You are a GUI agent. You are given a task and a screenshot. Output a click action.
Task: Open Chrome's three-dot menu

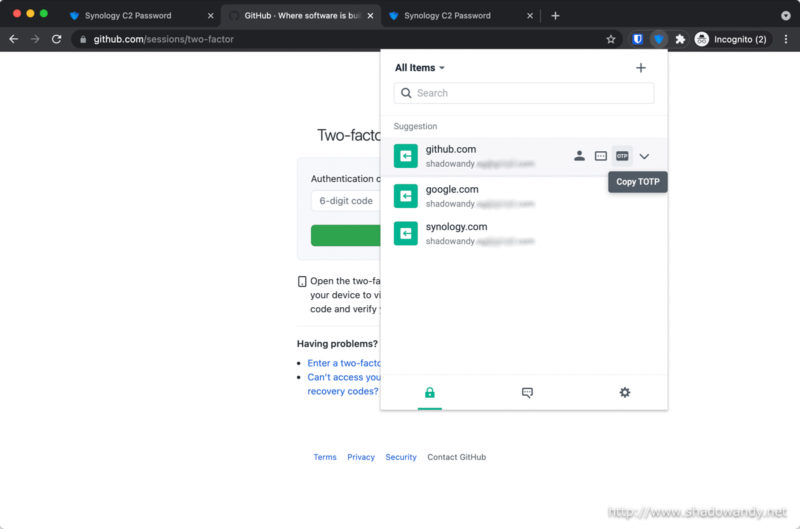(785, 39)
